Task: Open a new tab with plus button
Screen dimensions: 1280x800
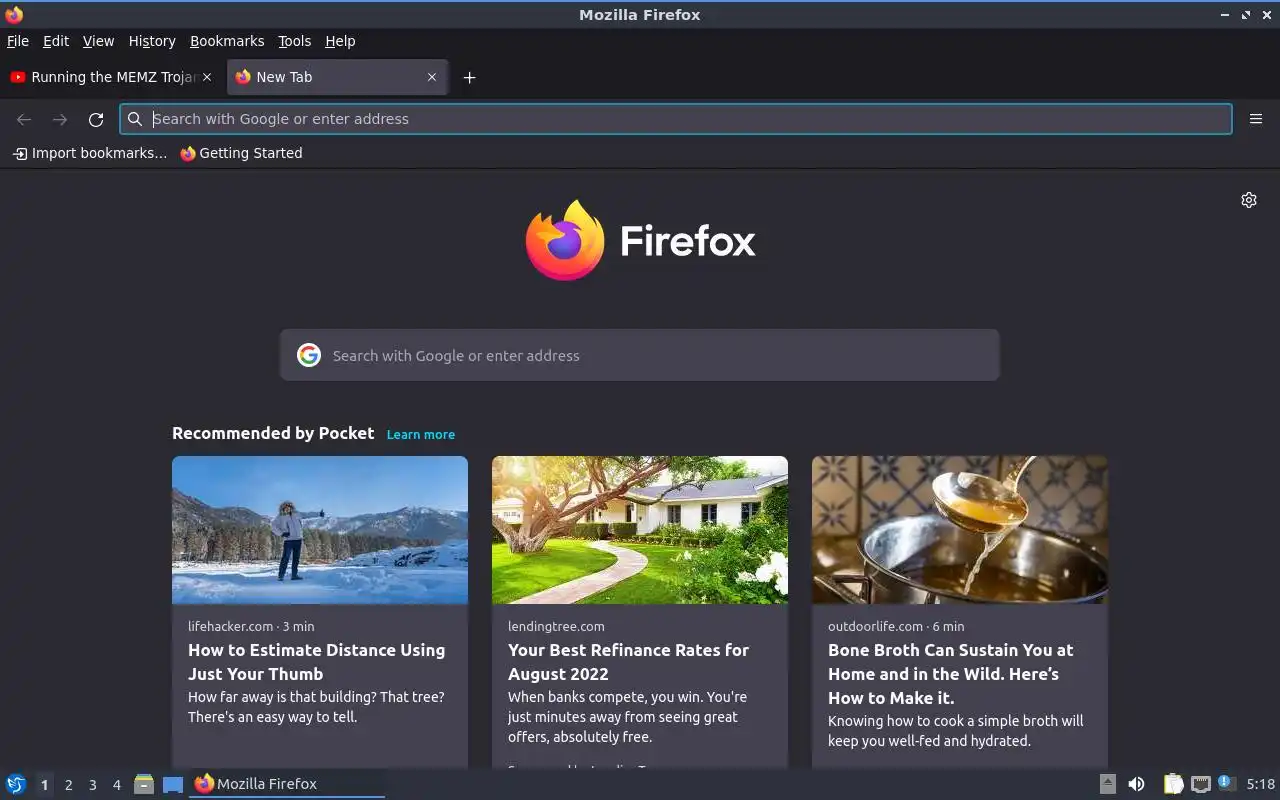Action: pos(469,77)
